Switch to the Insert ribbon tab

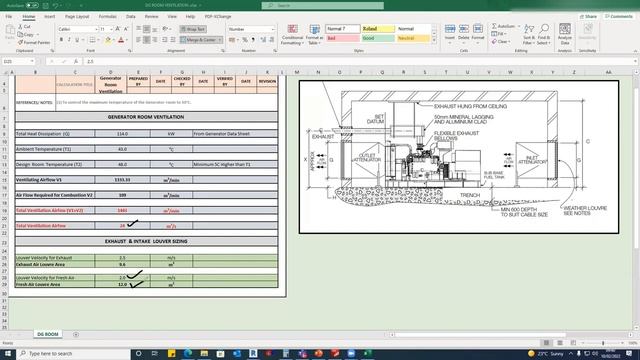point(49,16)
